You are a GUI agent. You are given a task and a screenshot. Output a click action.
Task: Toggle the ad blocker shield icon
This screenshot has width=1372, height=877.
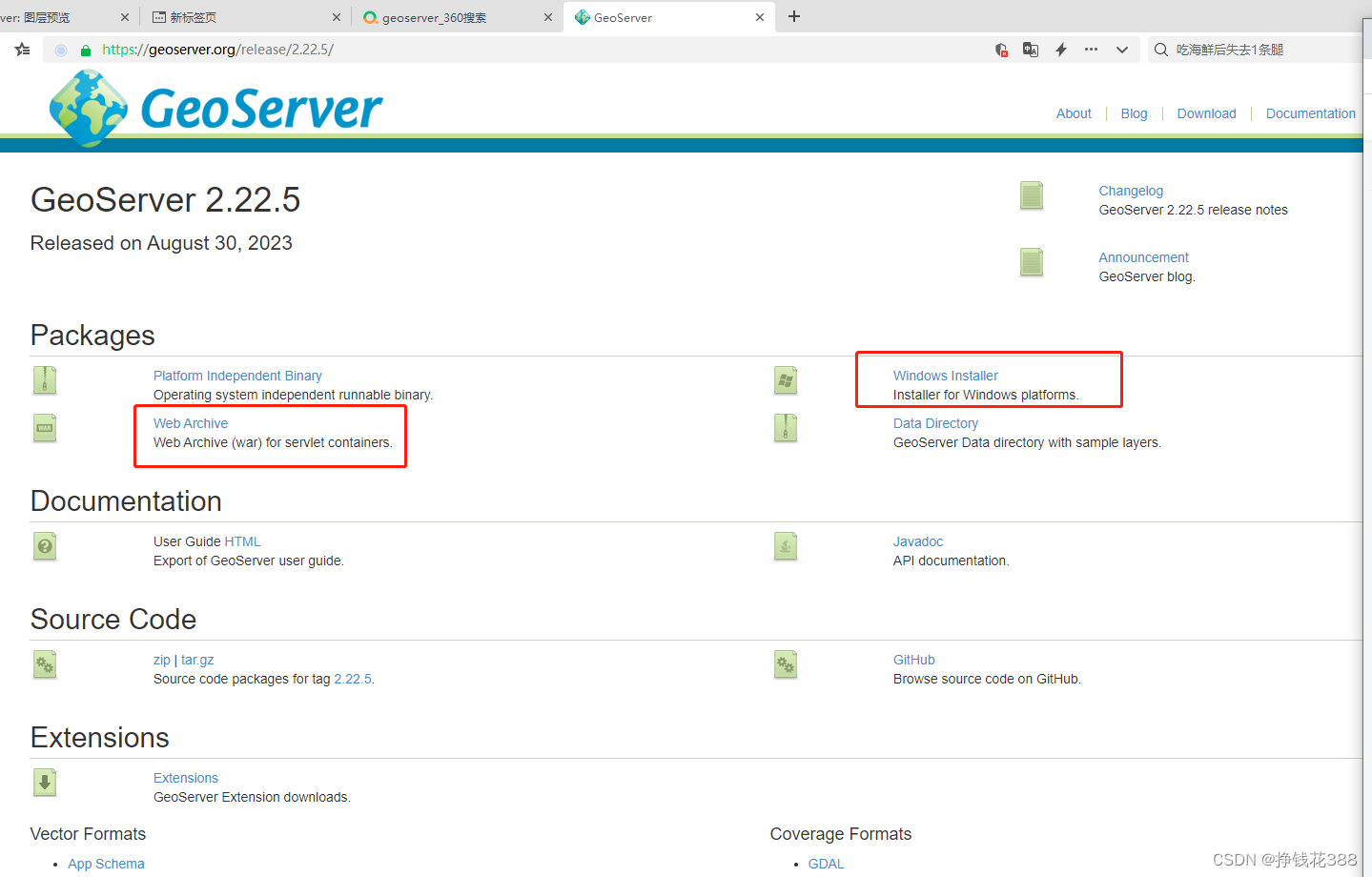coord(1001,49)
